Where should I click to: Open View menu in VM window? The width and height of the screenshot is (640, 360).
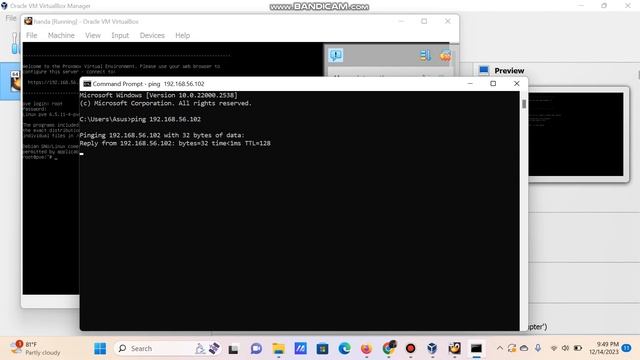point(93,36)
